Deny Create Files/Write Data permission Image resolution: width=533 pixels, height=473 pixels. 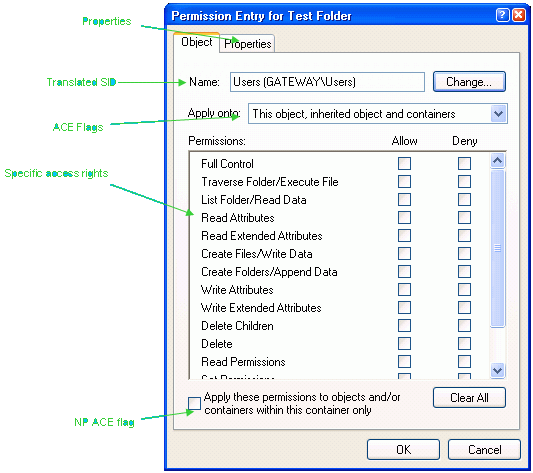[464, 253]
